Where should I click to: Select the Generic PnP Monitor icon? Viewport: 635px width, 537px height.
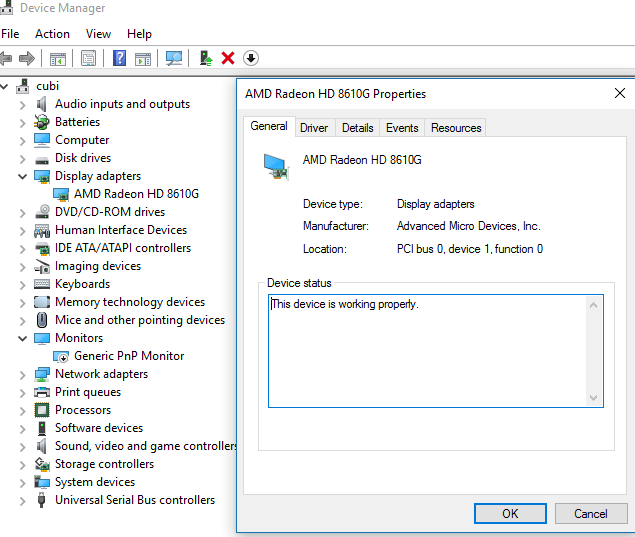[x=61, y=356]
